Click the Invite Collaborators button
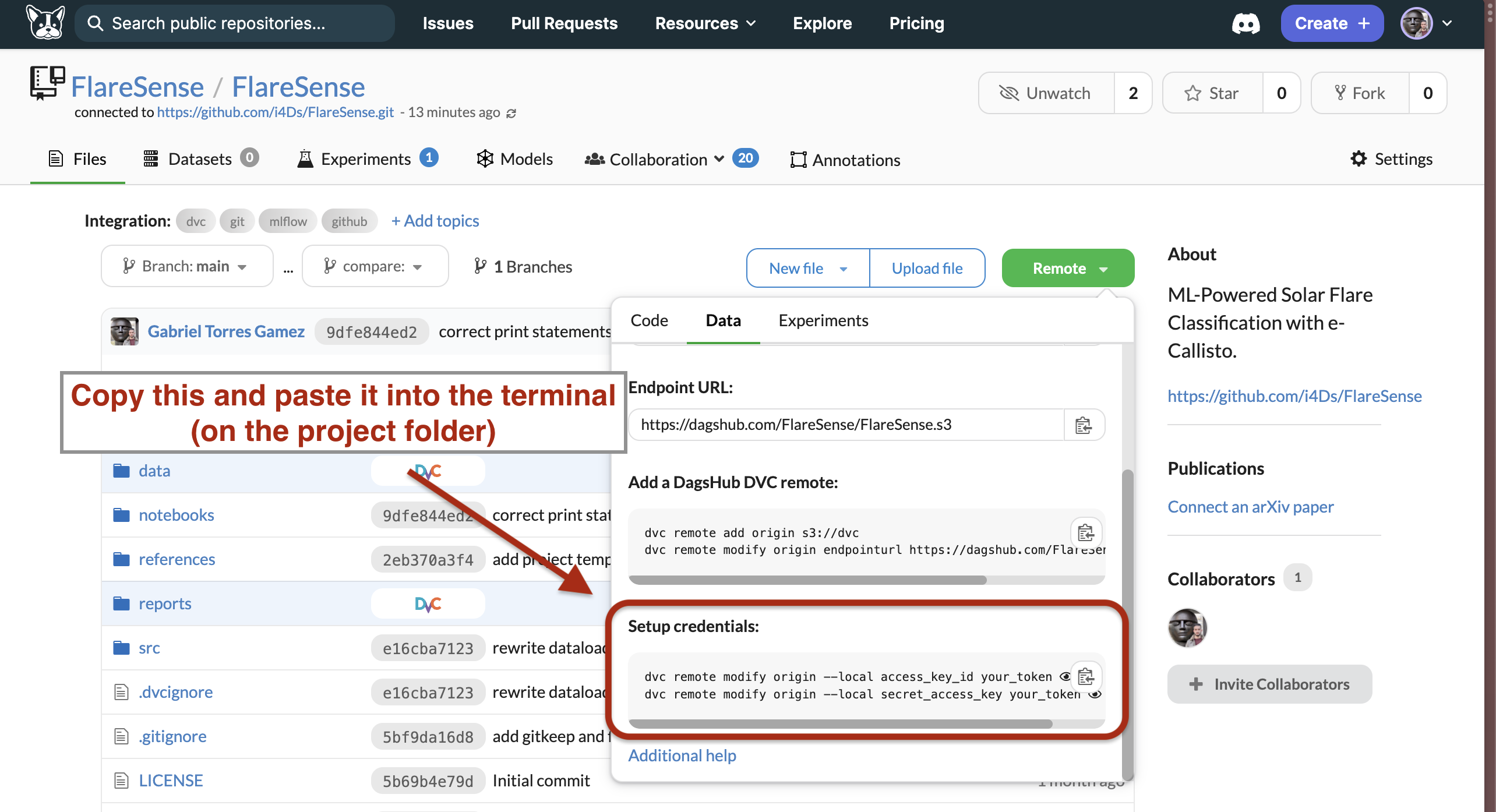This screenshot has height=812, width=1496. coord(1269,684)
